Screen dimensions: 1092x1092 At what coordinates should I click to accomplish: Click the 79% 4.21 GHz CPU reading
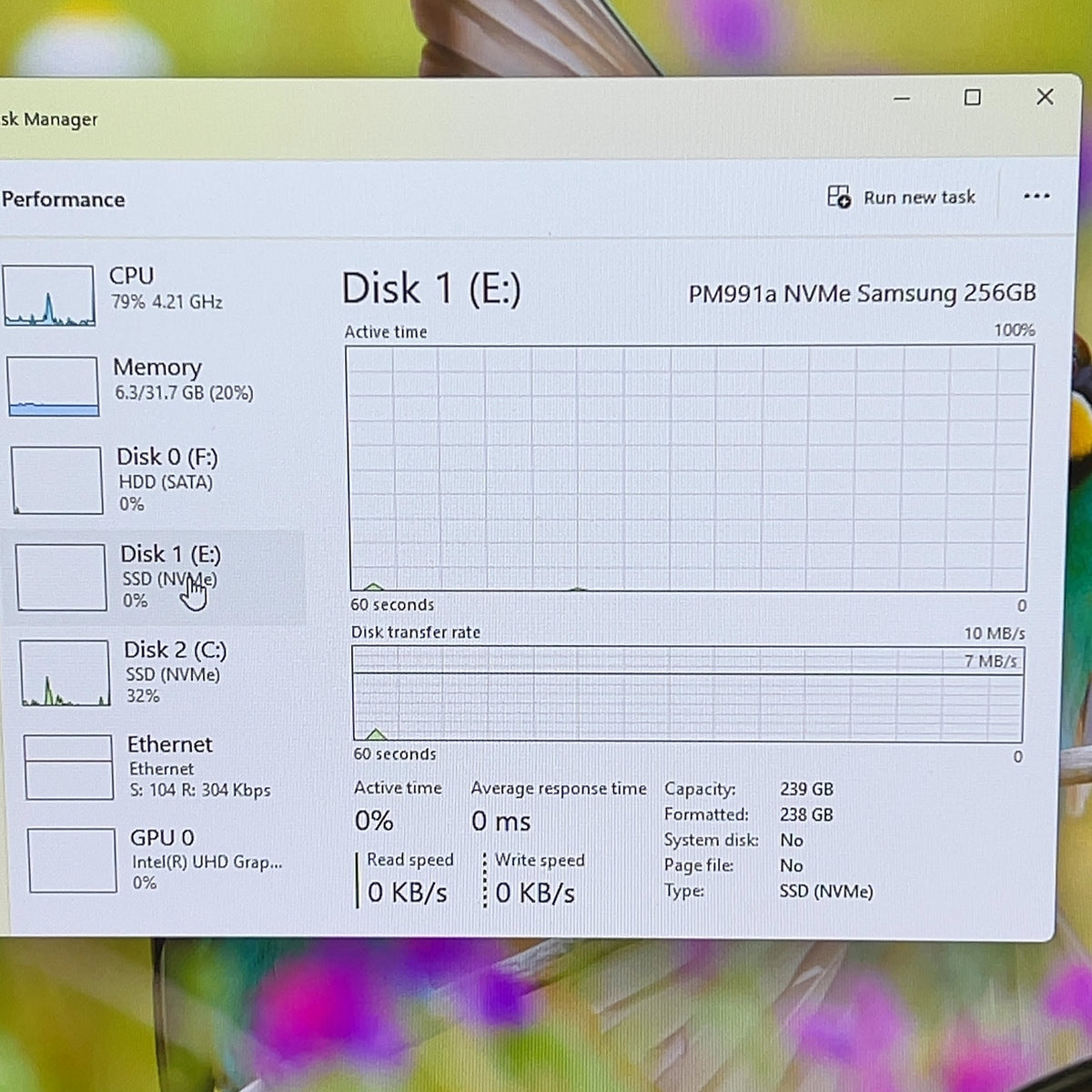[x=167, y=302]
